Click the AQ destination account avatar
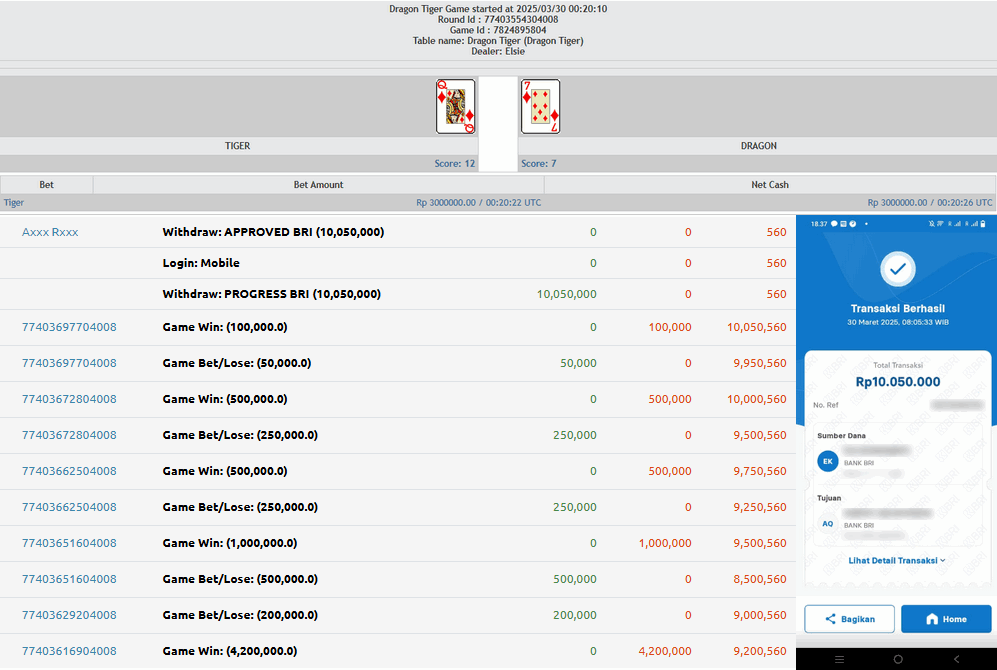This screenshot has width=997, height=670. coord(827,523)
